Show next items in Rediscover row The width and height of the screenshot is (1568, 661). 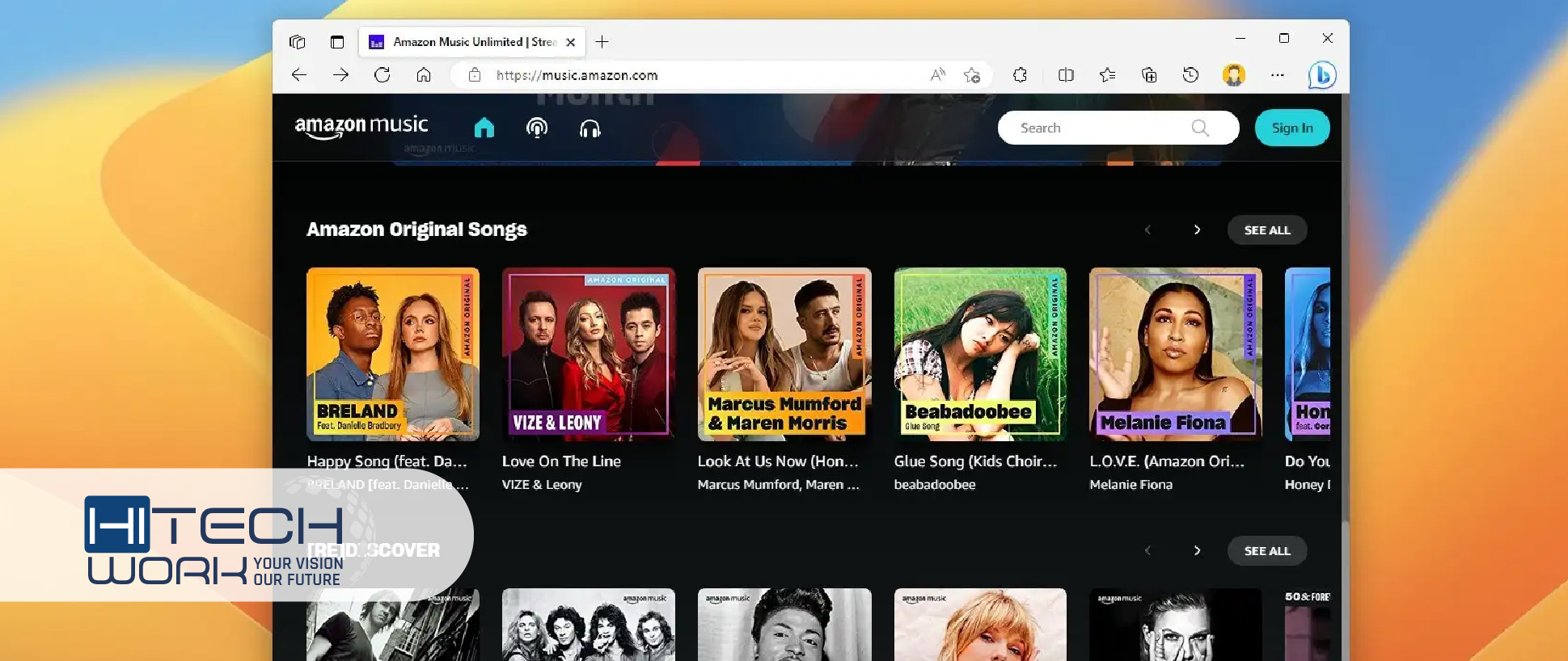1197,551
